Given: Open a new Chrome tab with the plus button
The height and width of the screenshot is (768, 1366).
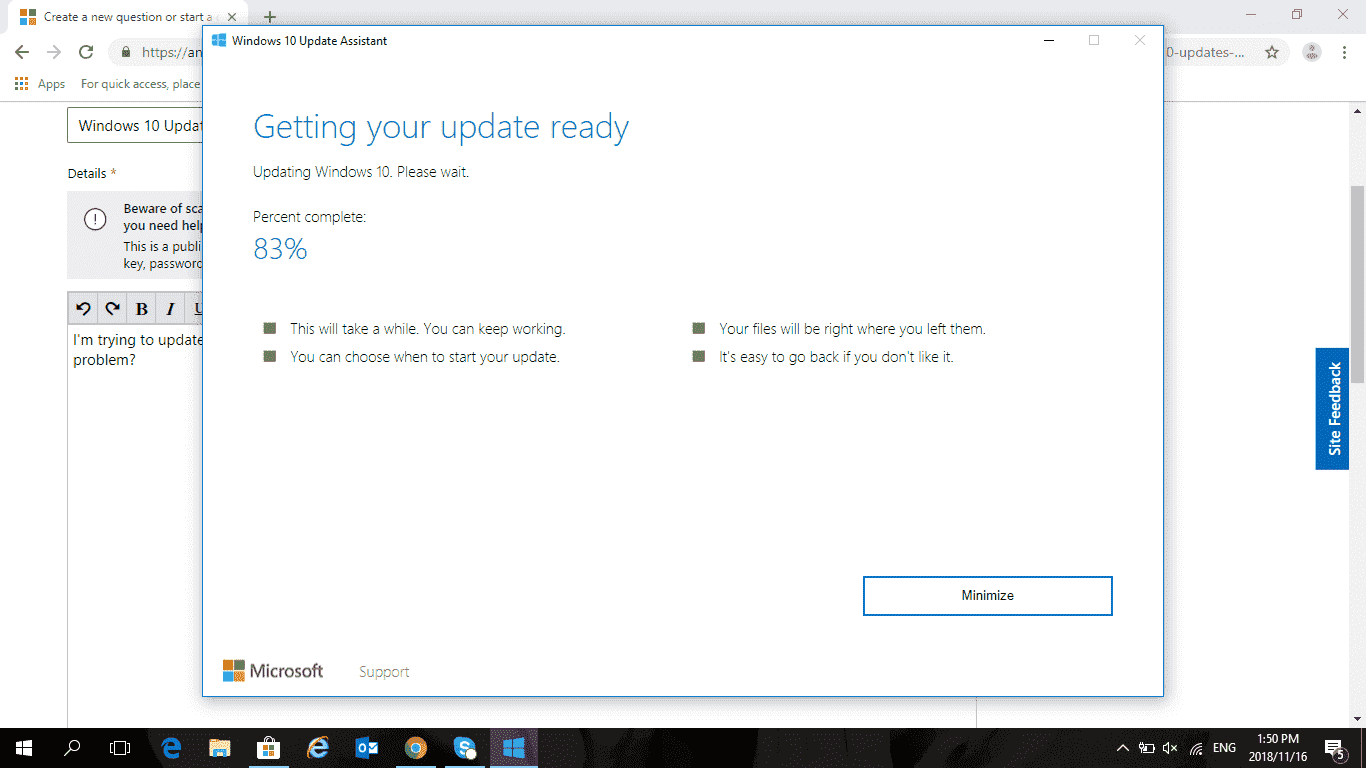Looking at the screenshot, I should click(269, 17).
